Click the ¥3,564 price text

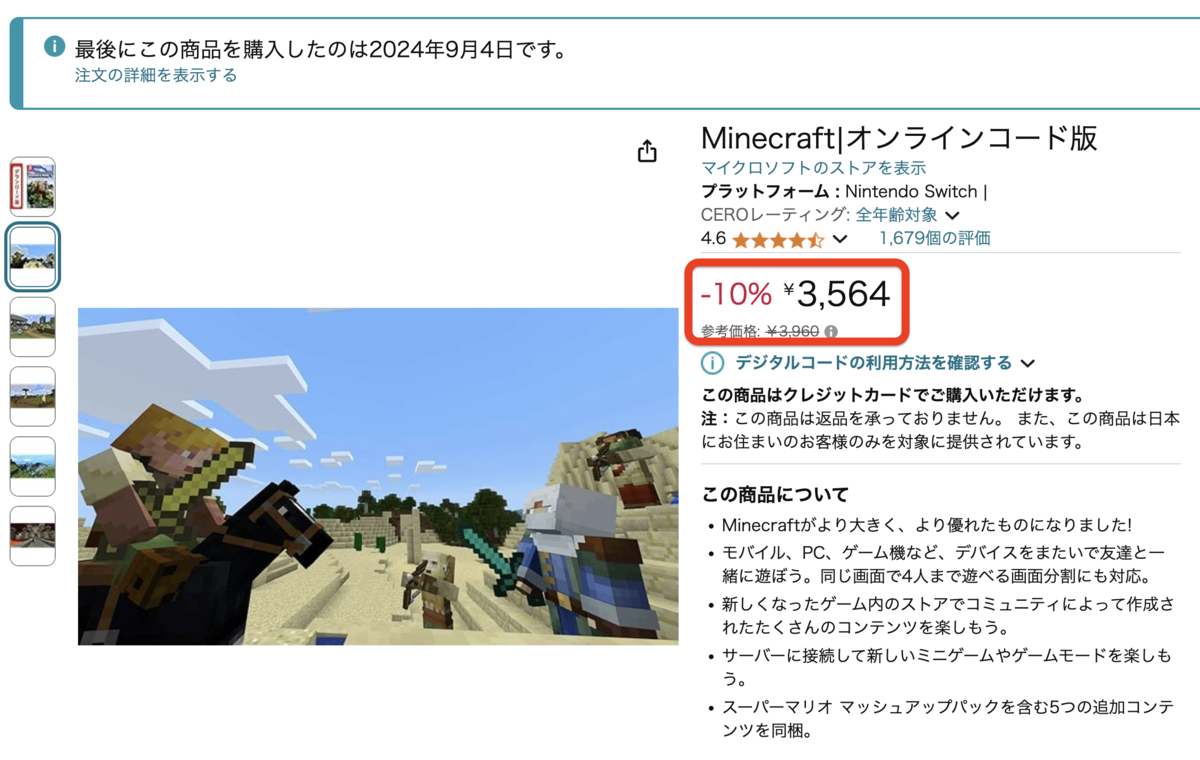coord(837,294)
